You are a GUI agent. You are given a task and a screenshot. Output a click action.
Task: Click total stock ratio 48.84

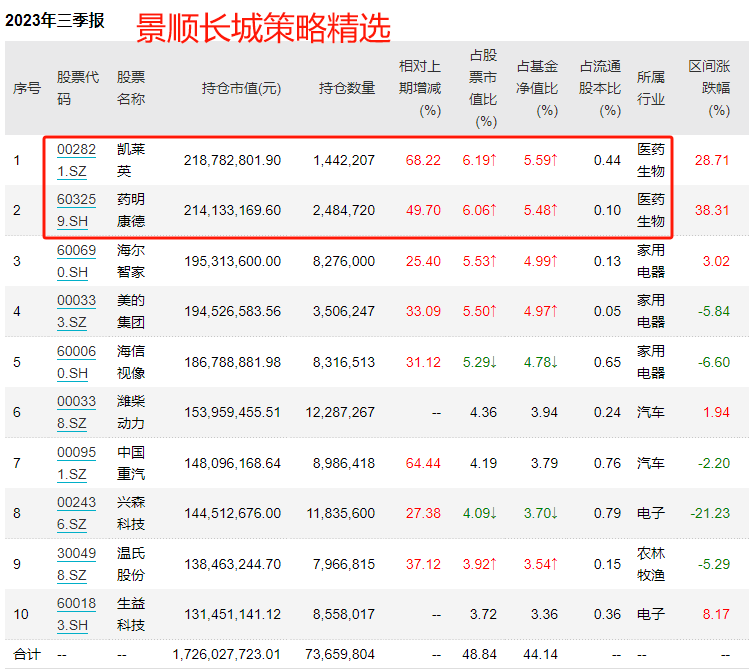click(x=480, y=654)
